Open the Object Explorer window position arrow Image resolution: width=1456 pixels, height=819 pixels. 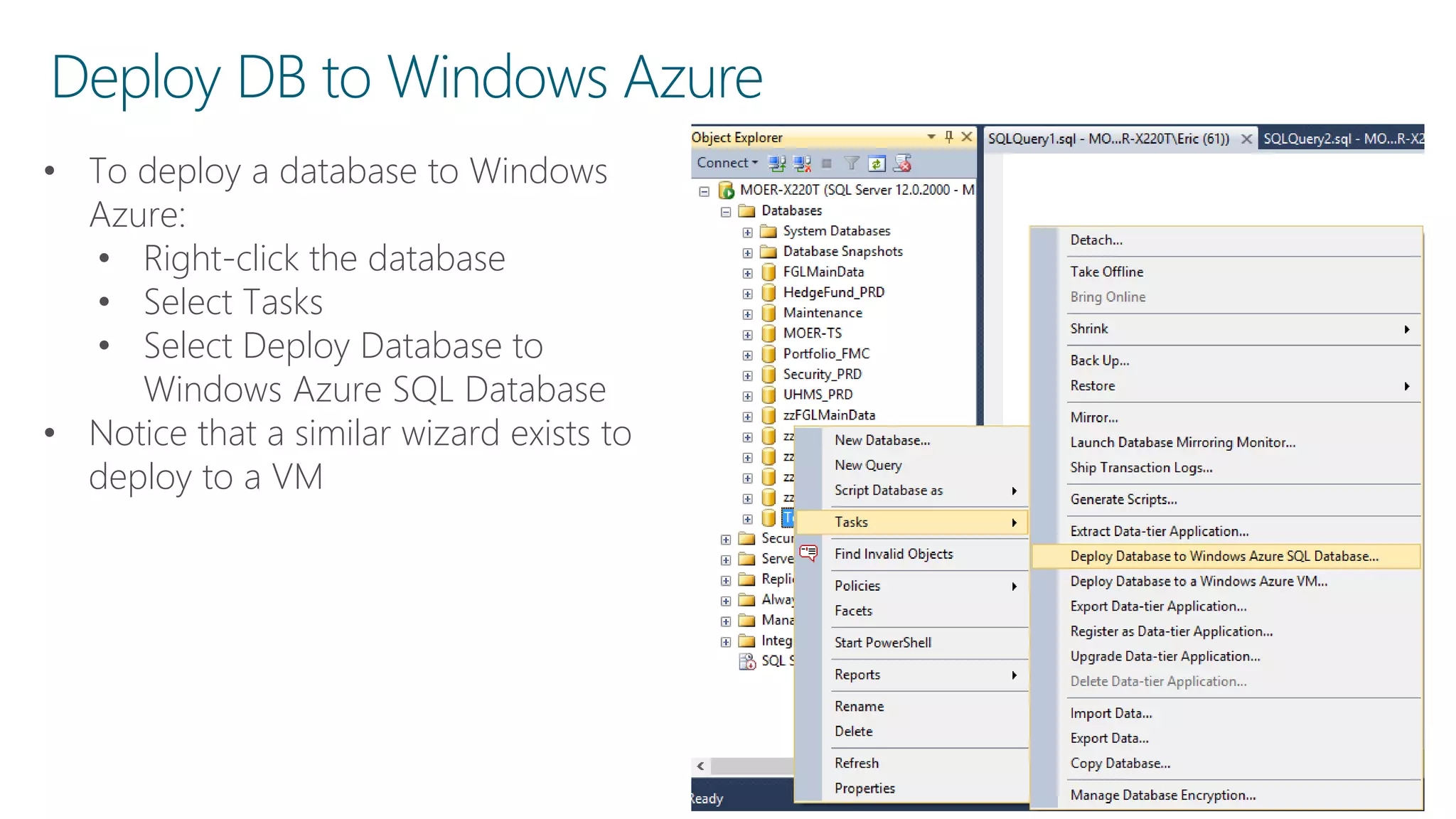point(931,136)
